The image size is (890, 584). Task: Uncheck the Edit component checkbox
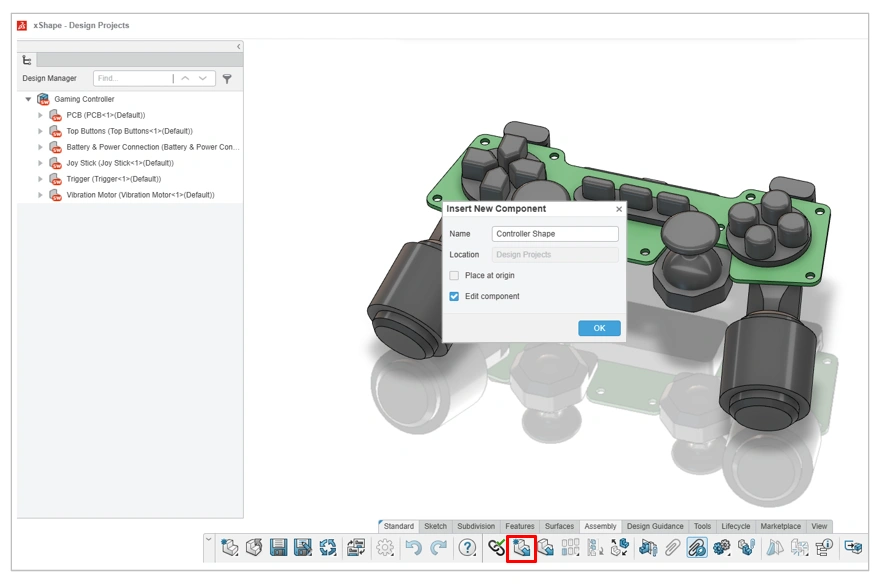(454, 296)
